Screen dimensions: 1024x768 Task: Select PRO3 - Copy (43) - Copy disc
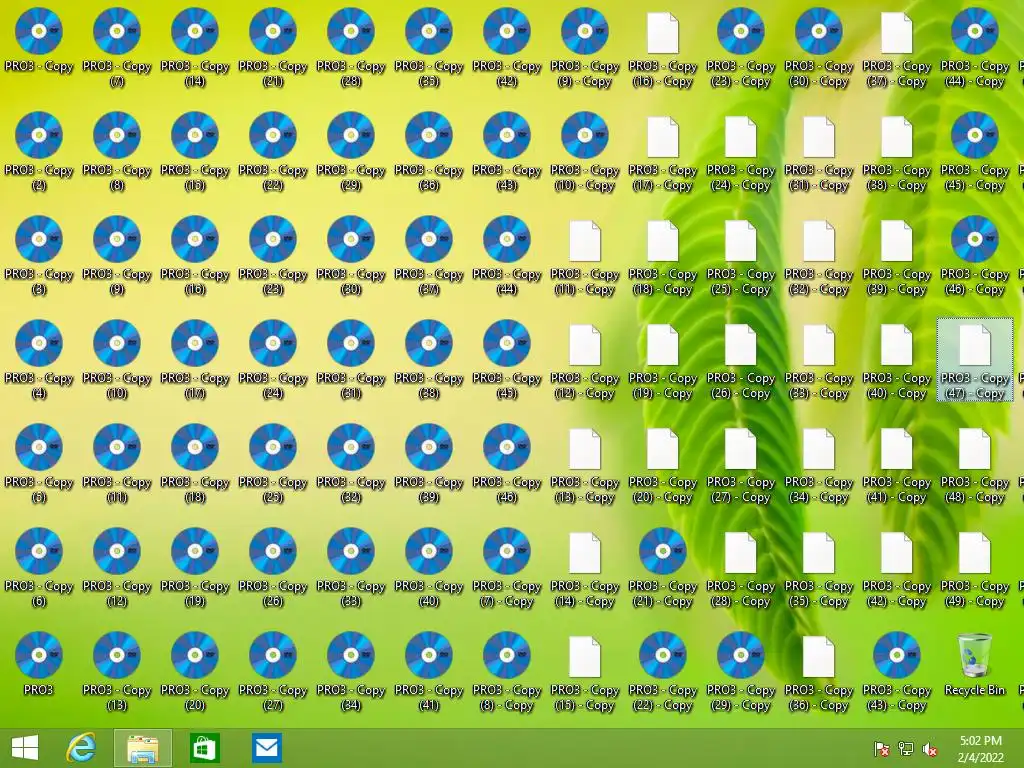coord(897,655)
